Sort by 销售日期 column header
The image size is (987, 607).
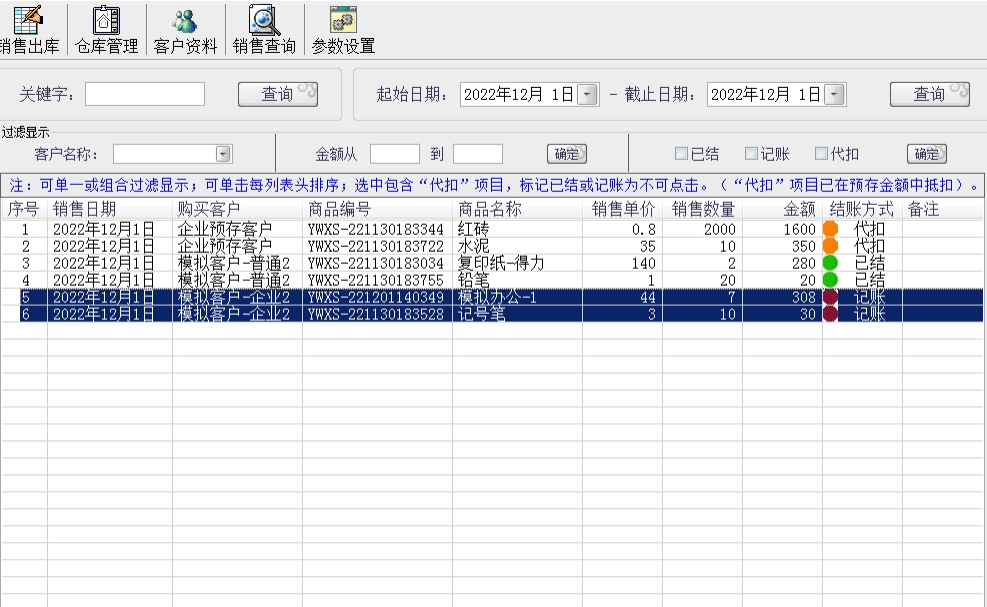coord(110,208)
